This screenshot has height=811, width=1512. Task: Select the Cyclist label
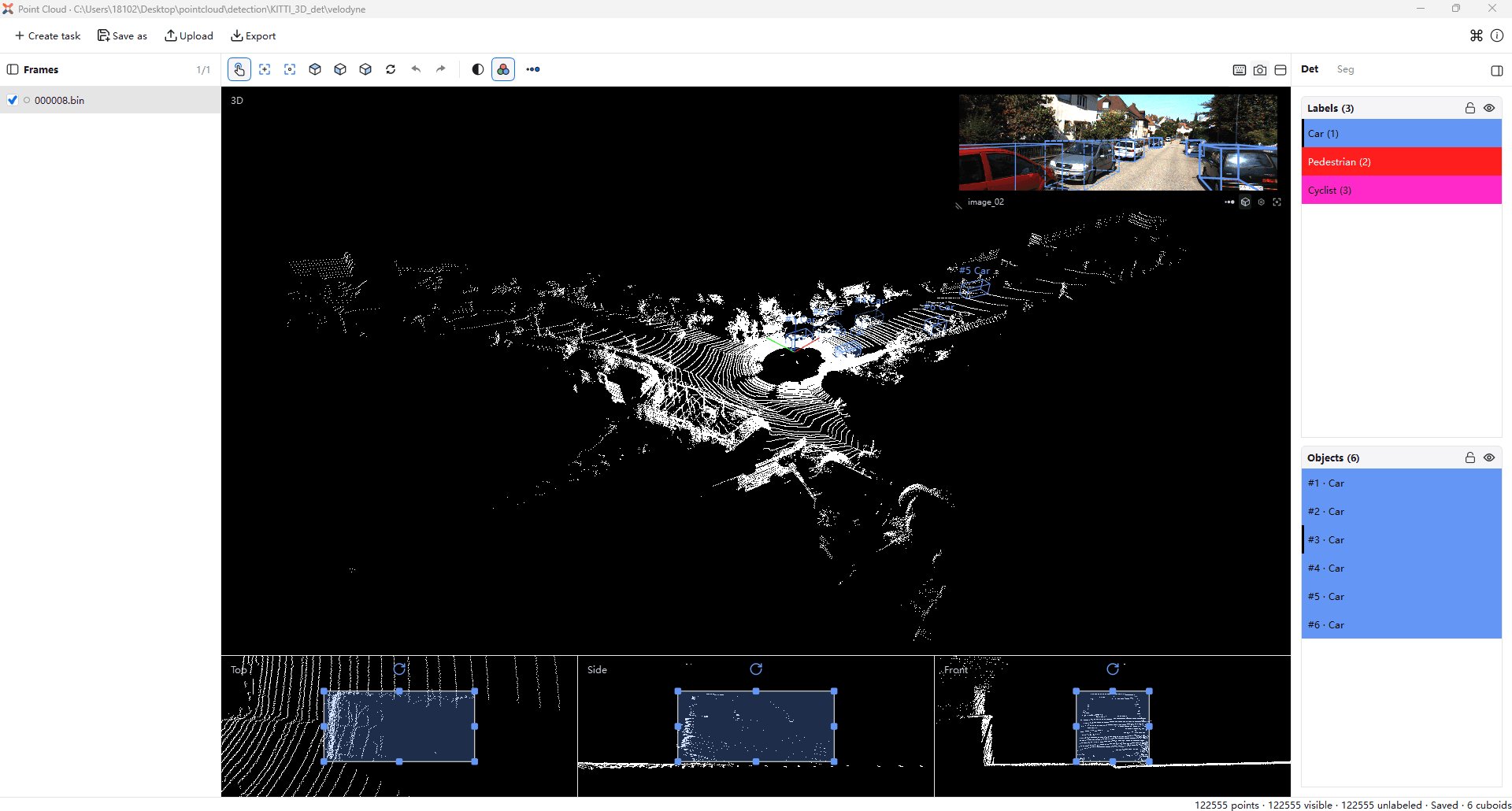click(x=1402, y=190)
